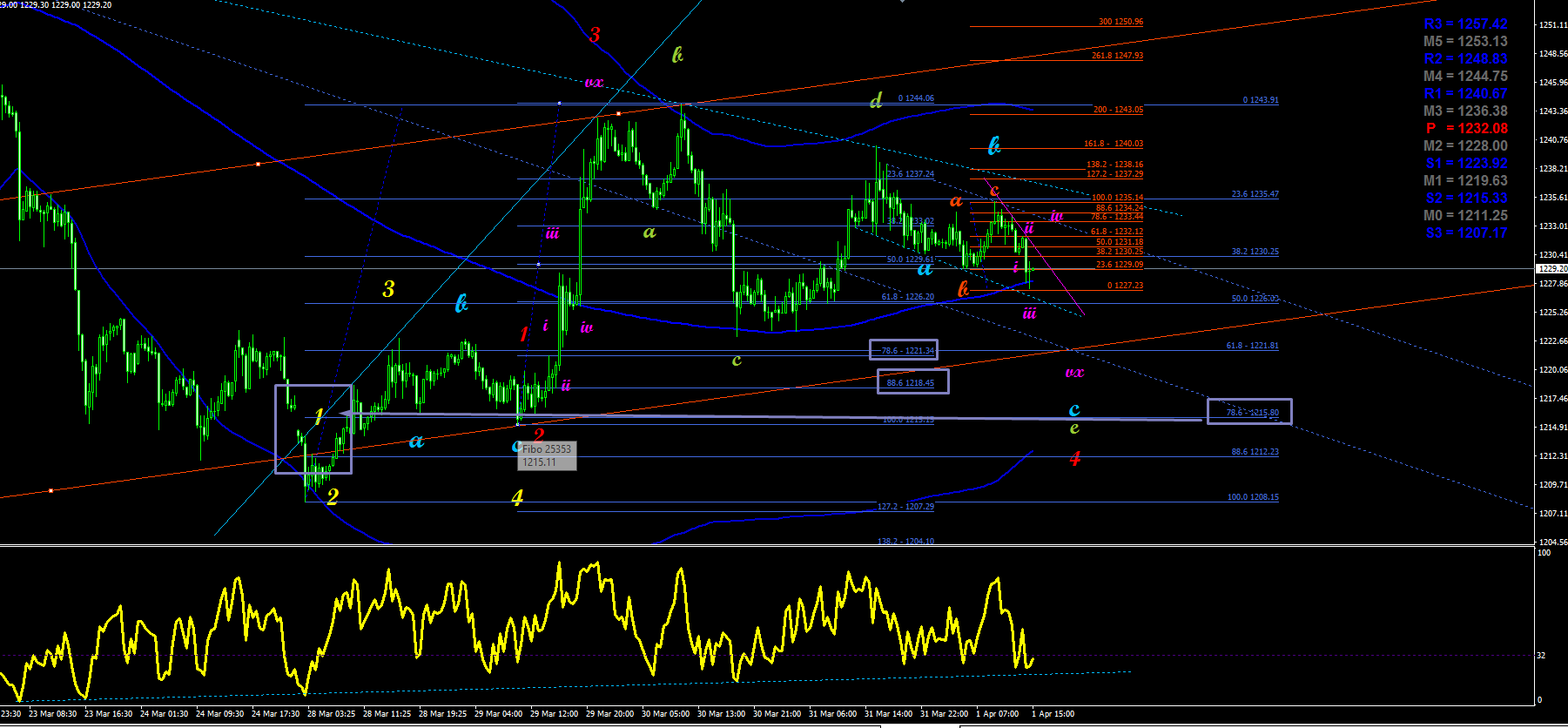1568x728 pixels.
Task: Click the S2 = 1215.33 support label
Action: click(x=1466, y=199)
